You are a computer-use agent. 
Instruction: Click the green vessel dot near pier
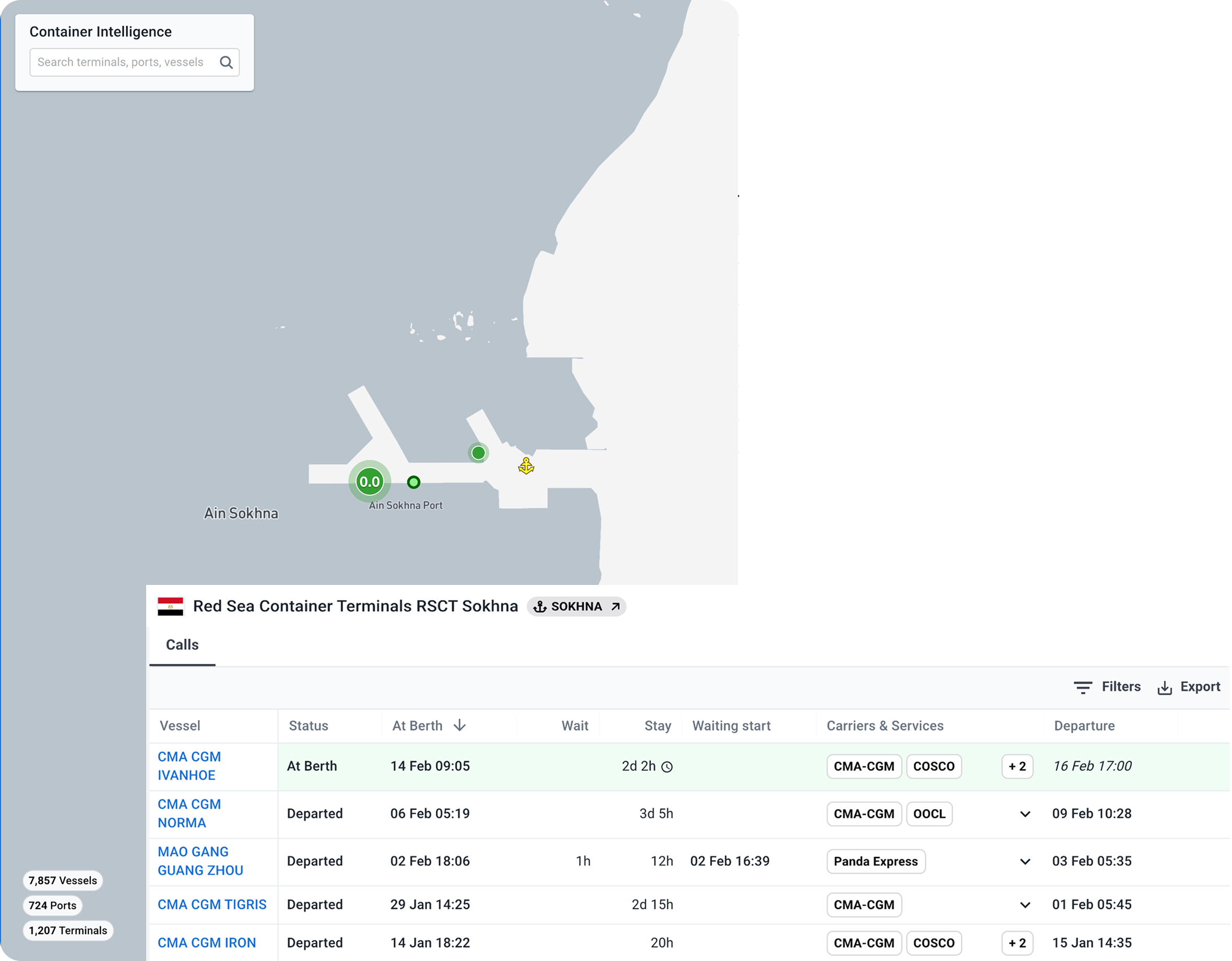[478, 453]
